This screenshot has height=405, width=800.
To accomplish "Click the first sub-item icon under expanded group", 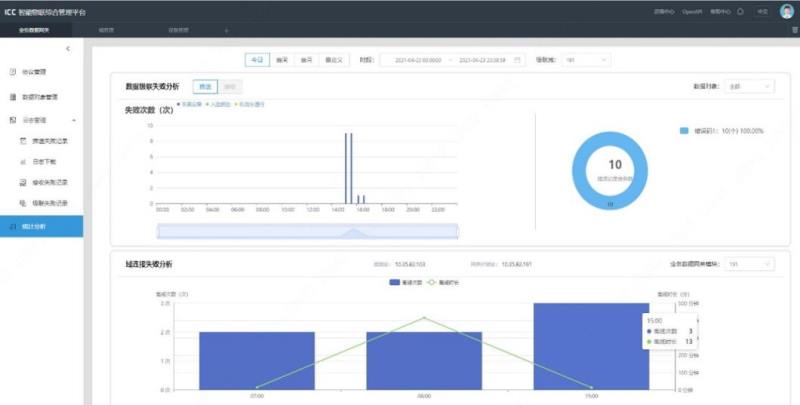I will 23,141.
